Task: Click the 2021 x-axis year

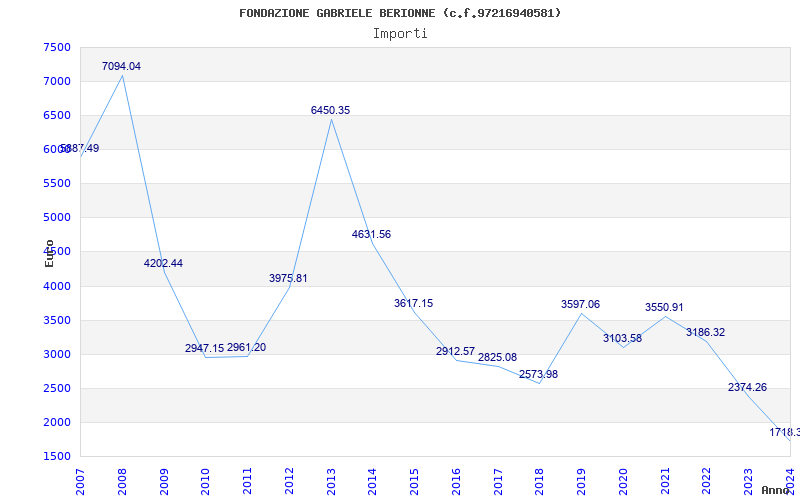Action: [665, 481]
